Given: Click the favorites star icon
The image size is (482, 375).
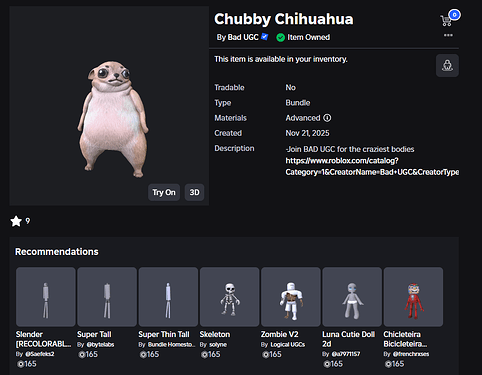Looking at the screenshot, I should coord(16,221).
